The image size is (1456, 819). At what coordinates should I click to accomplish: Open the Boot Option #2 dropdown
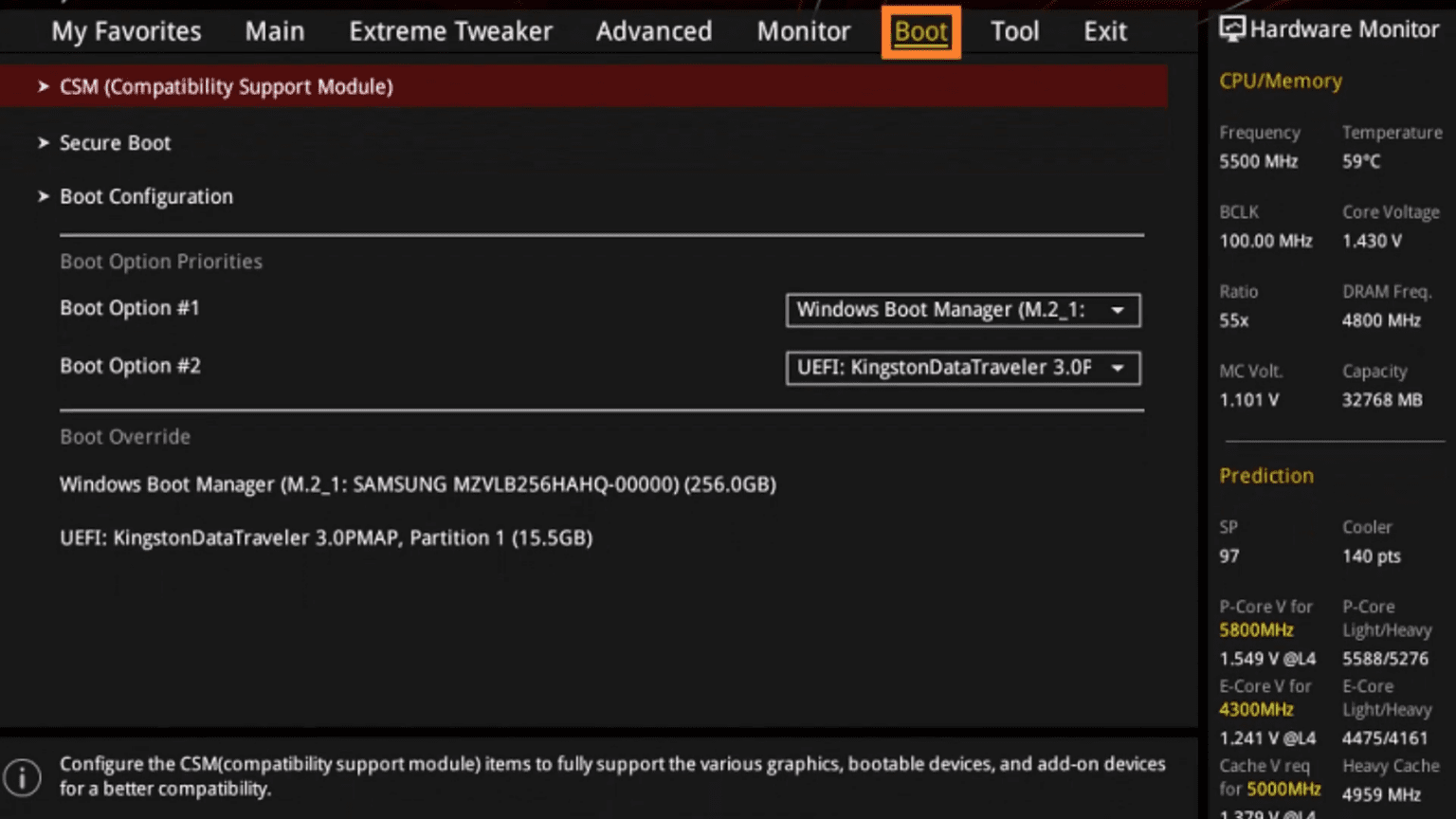point(962,368)
